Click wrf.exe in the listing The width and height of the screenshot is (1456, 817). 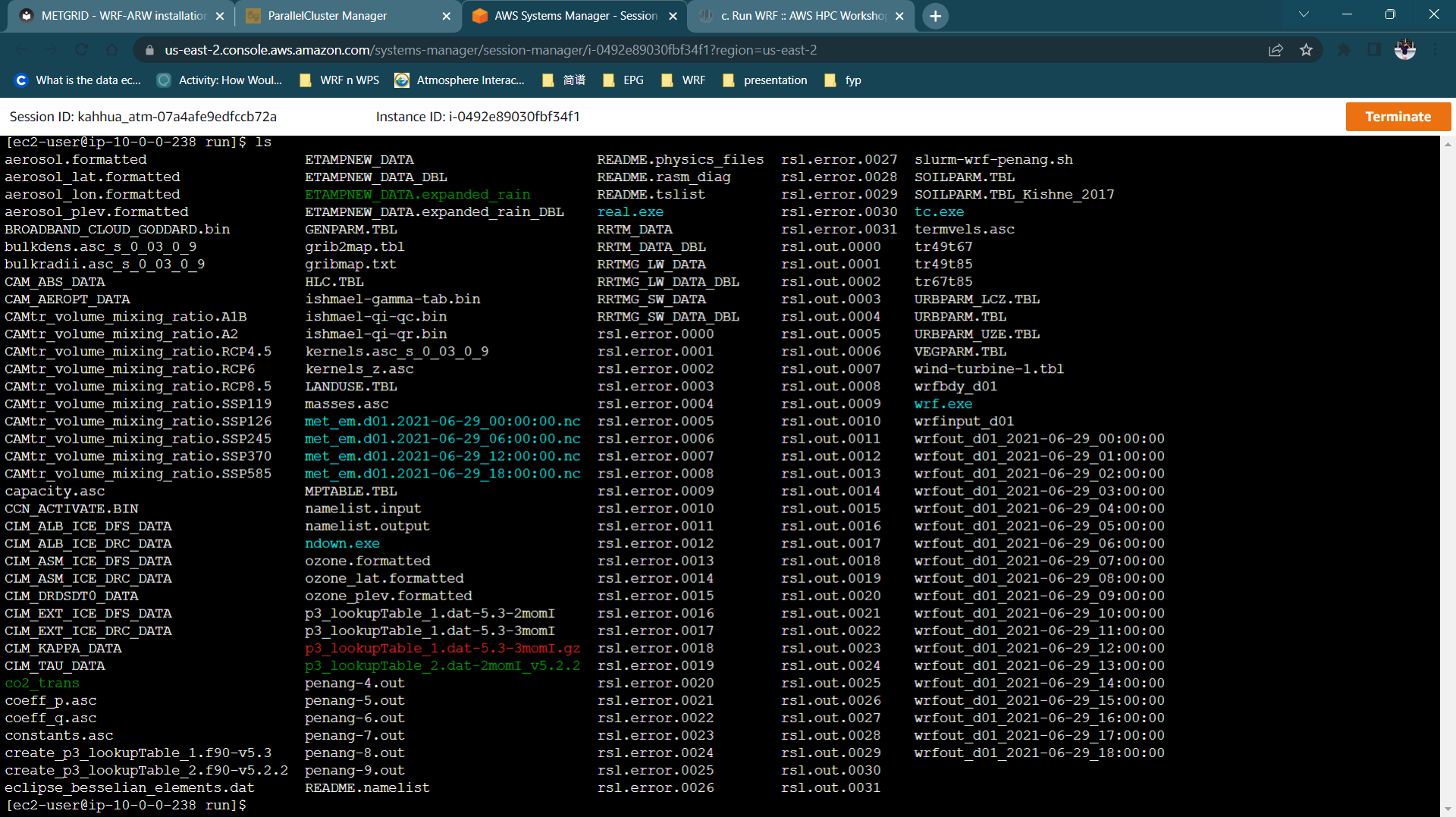tap(943, 404)
